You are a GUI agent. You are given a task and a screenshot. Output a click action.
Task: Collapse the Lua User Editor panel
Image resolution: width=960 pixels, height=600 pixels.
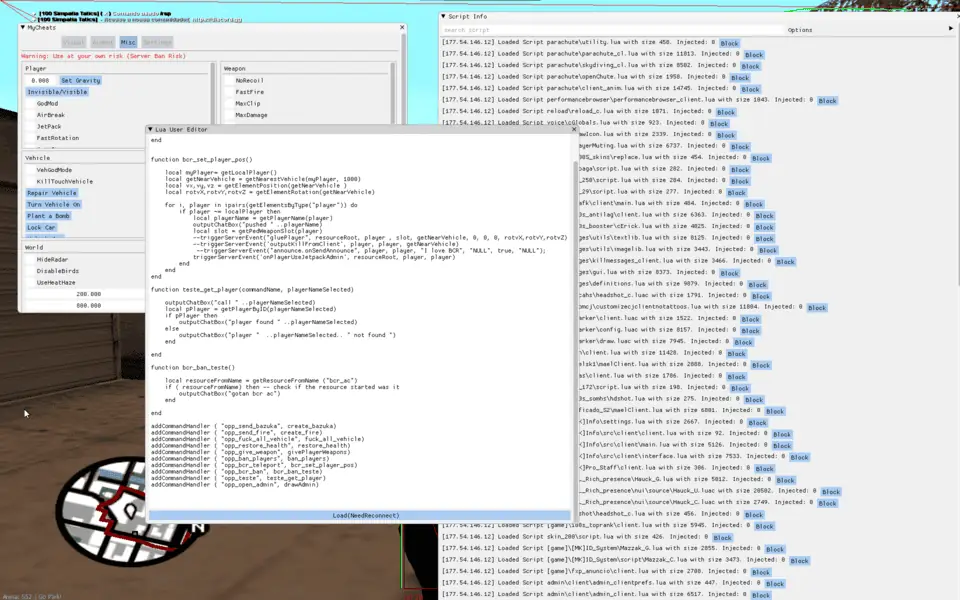tap(150, 129)
